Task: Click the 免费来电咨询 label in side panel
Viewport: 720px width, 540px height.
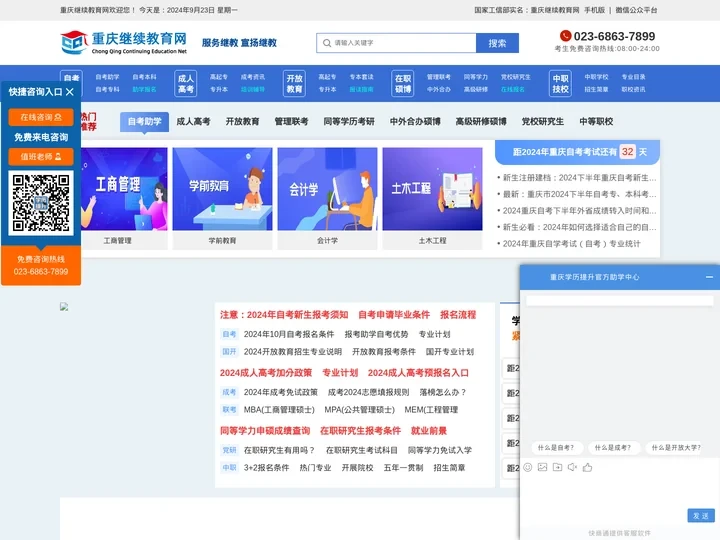Action: coord(41,137)
